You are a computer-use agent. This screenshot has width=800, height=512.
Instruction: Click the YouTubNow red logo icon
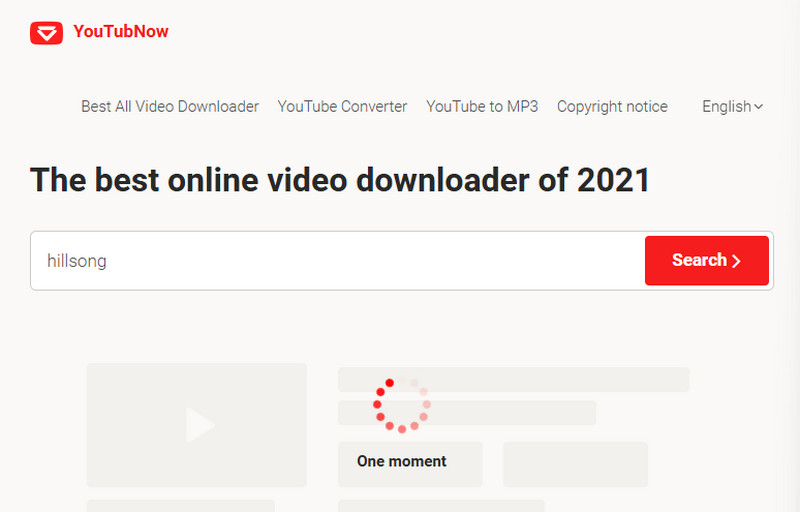(x=46, y=33)
